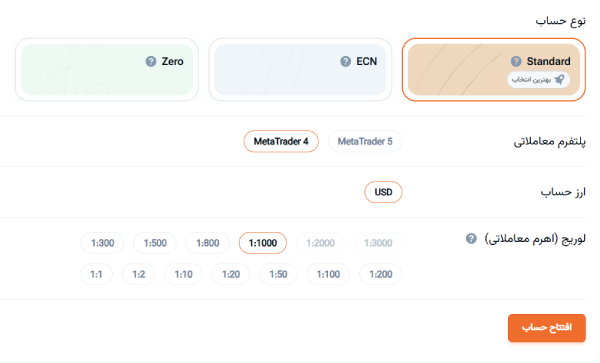This screenshot has height=363, width=600.
Task: Click the rocket icon in best choice badge
Action: coord(559,80)
